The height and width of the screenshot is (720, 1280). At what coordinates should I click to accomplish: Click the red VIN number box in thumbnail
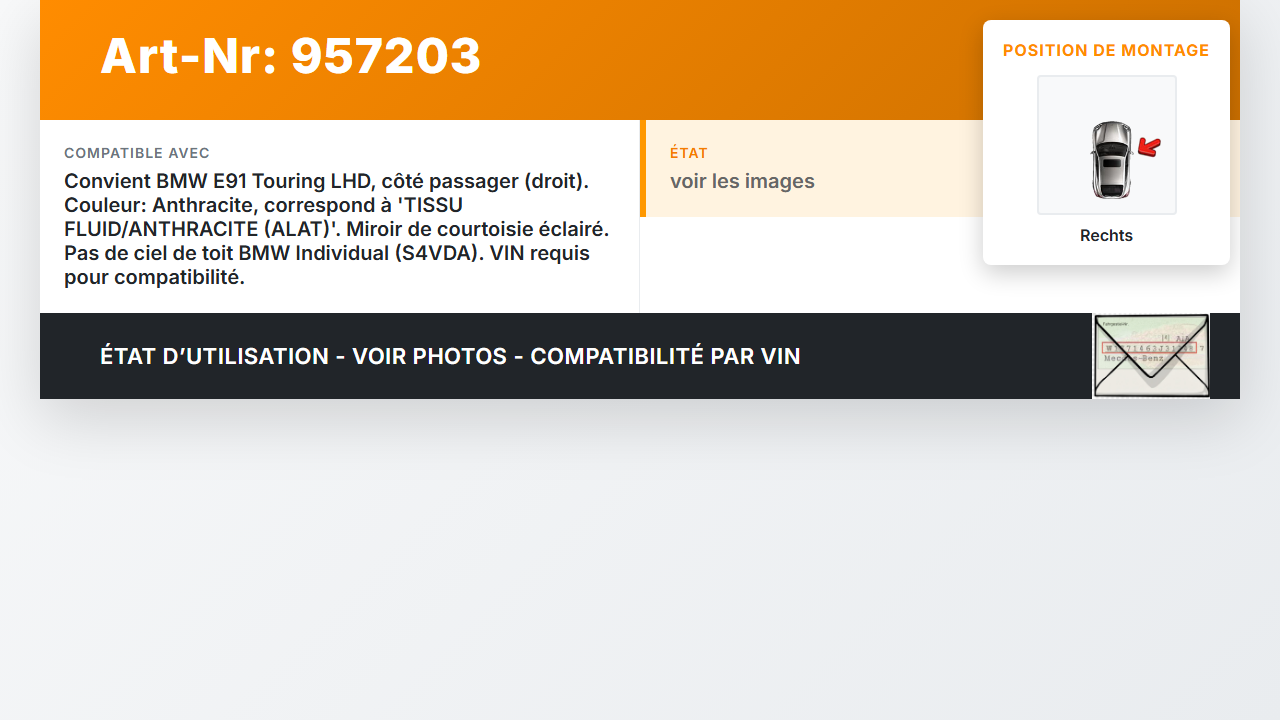(1149, 348)
